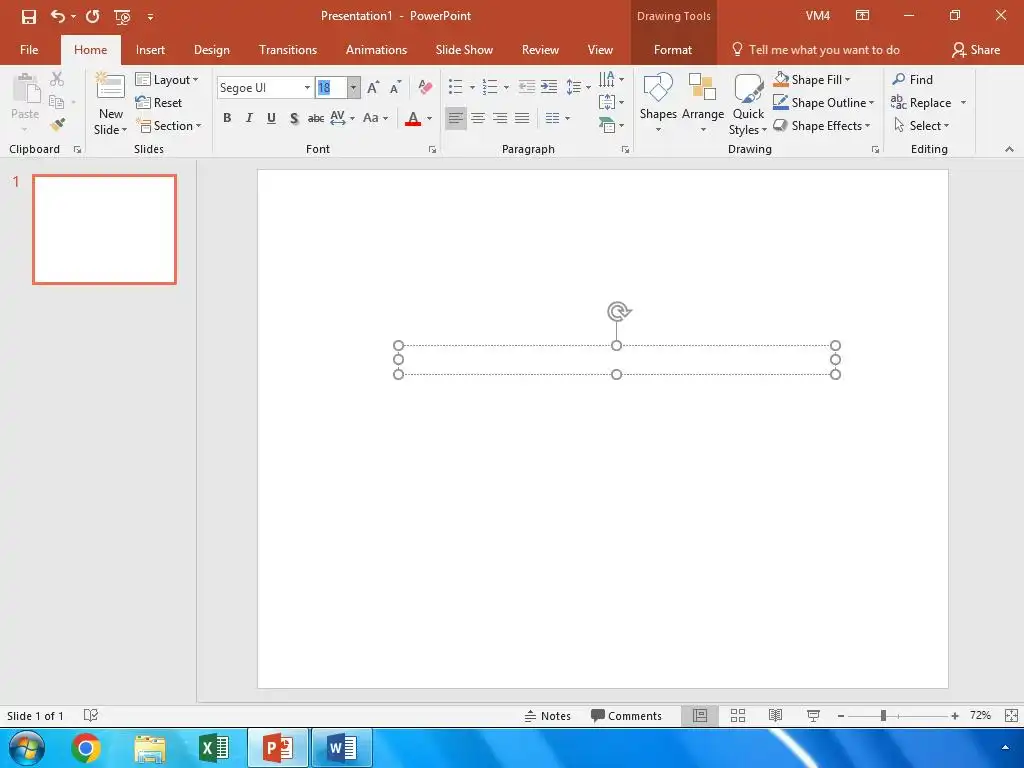This screenshot has height=768, width=1024.
Task: Toggle text shadow
Action: [294, 118]
